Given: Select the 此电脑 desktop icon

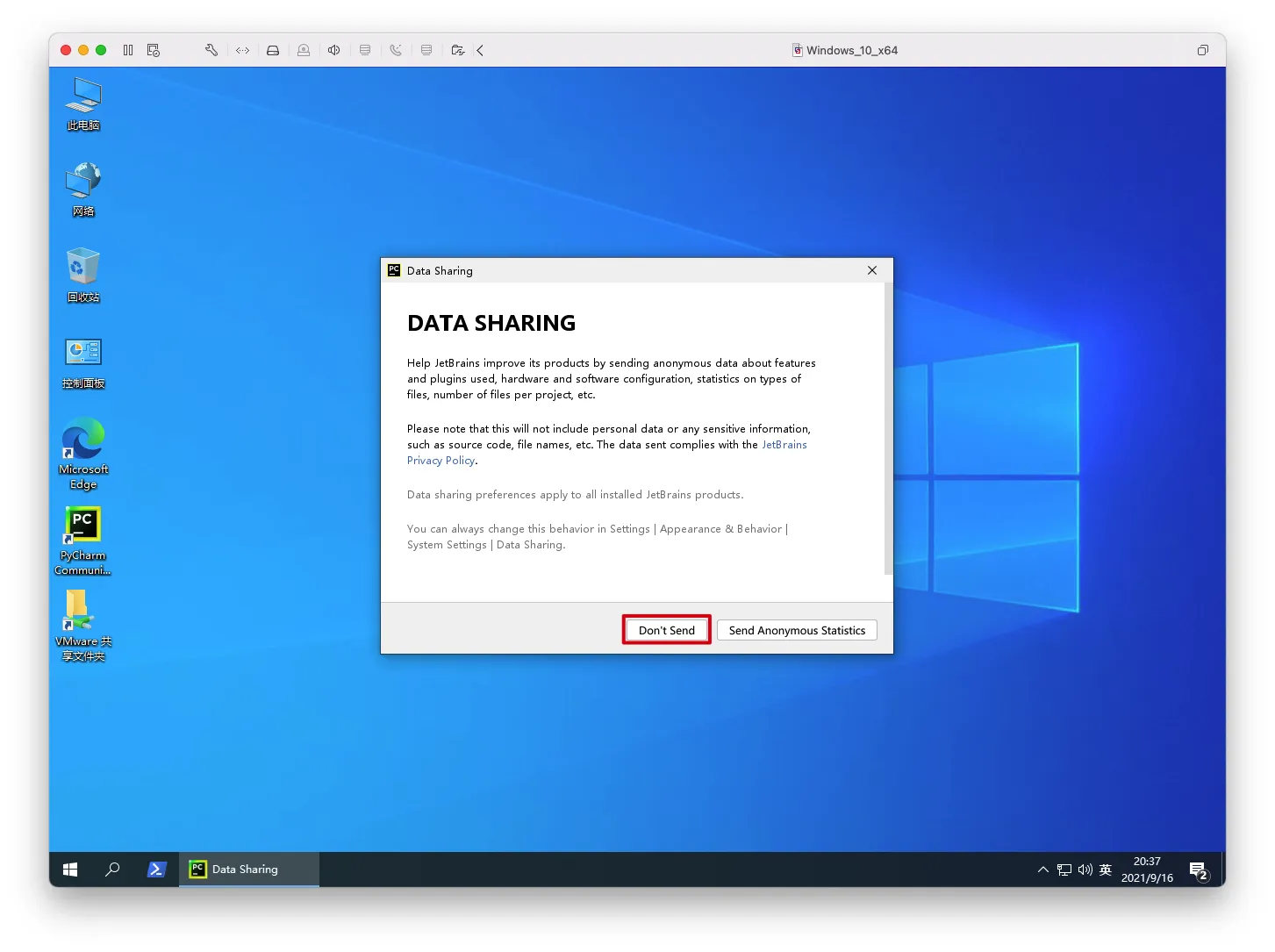Looking at the screenshot, I should coord(83,104).
